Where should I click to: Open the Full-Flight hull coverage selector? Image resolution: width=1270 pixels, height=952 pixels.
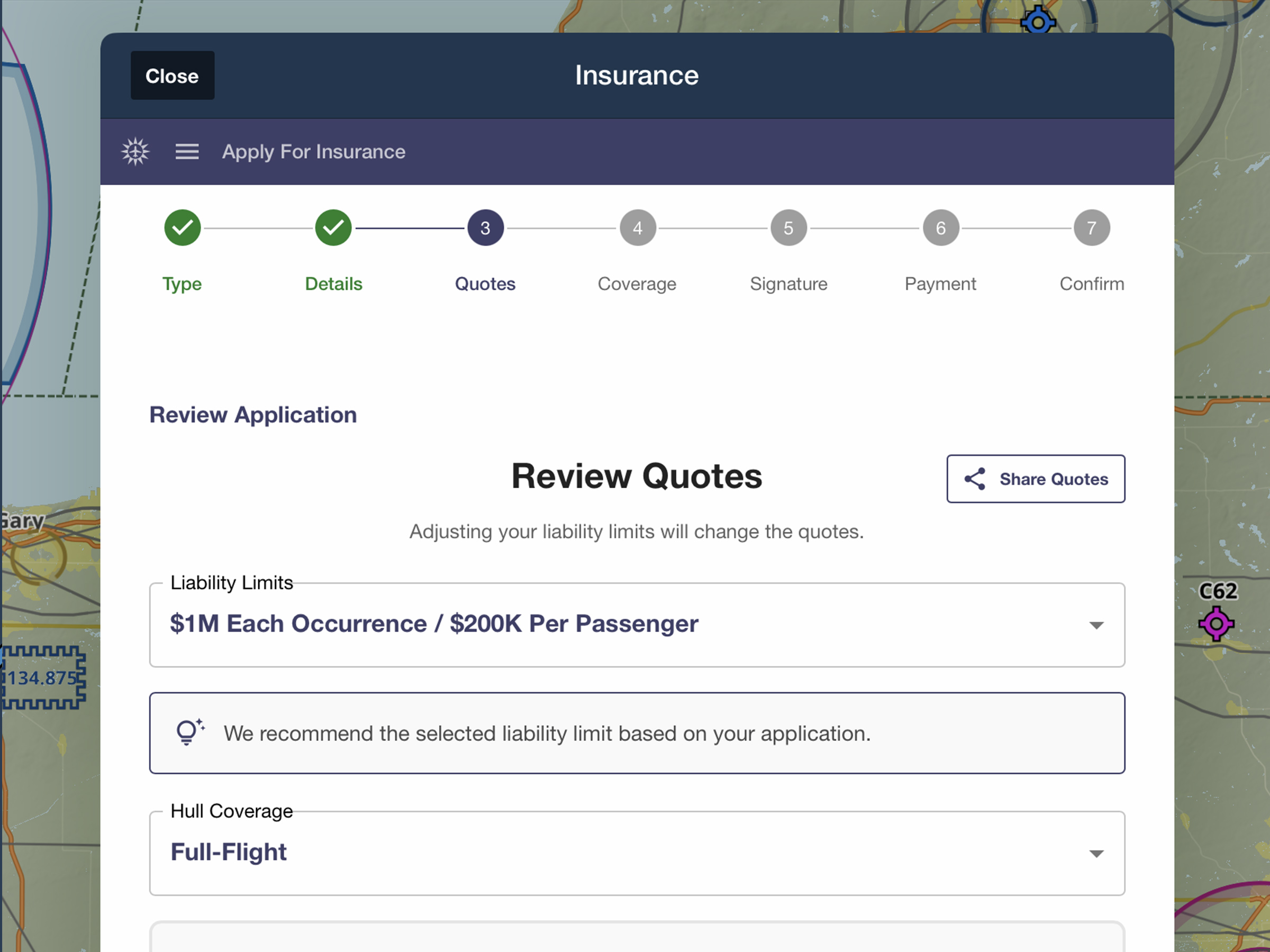[637, 853]
